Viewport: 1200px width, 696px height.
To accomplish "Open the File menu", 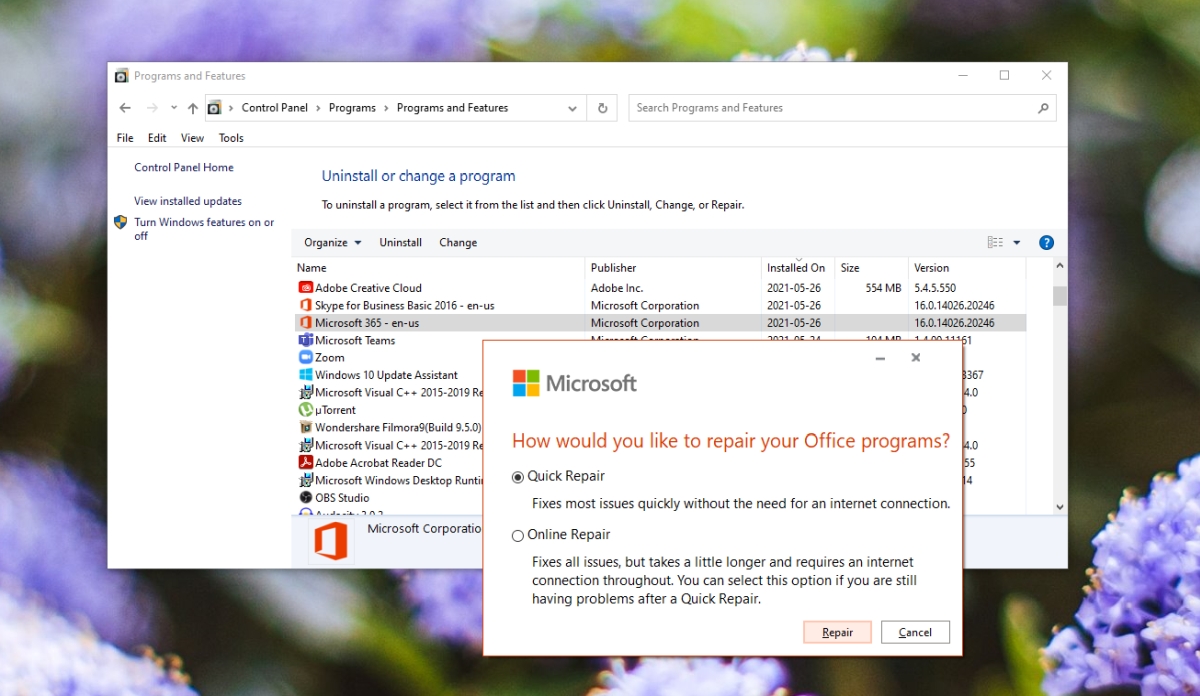I will [125, 138].
